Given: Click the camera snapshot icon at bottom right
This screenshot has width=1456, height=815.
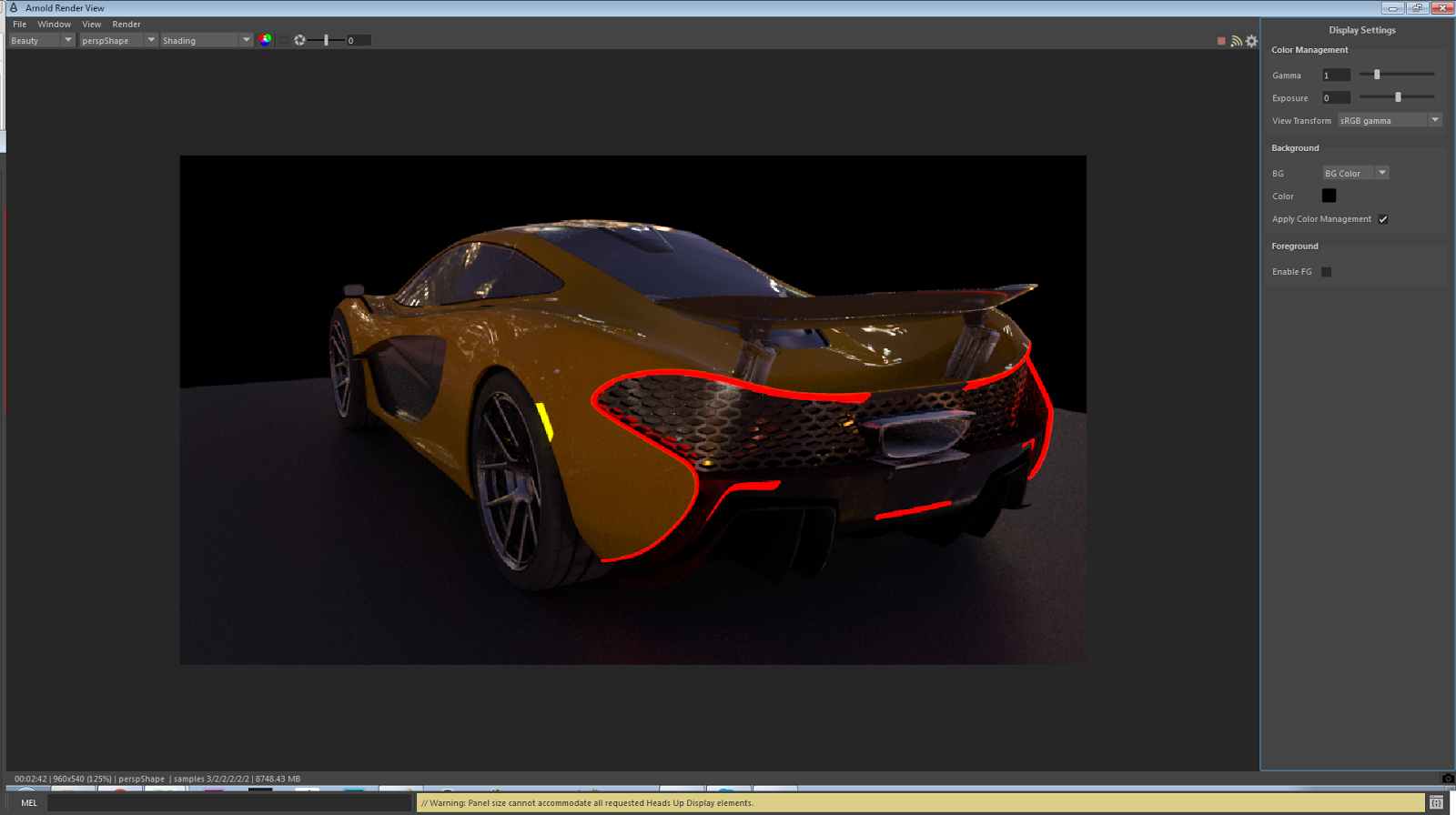Looking at the screenshot, I should click(1448, 779).
